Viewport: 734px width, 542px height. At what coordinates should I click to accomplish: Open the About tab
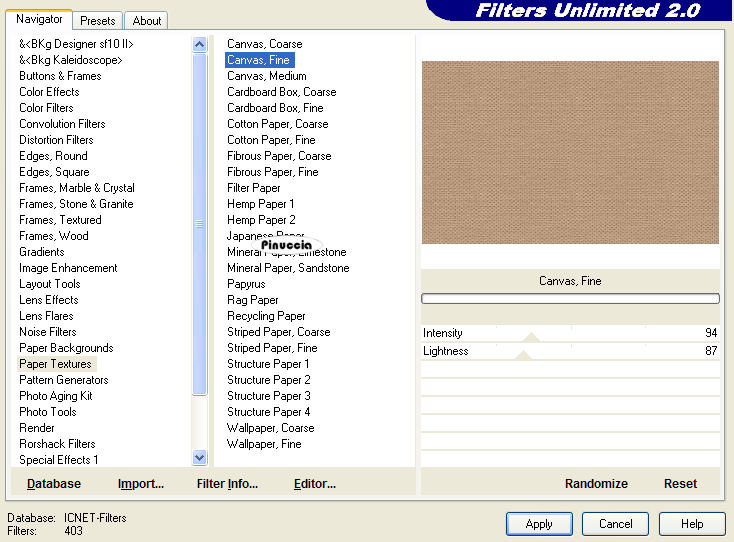pyautogui.click(x=147, y=21)
